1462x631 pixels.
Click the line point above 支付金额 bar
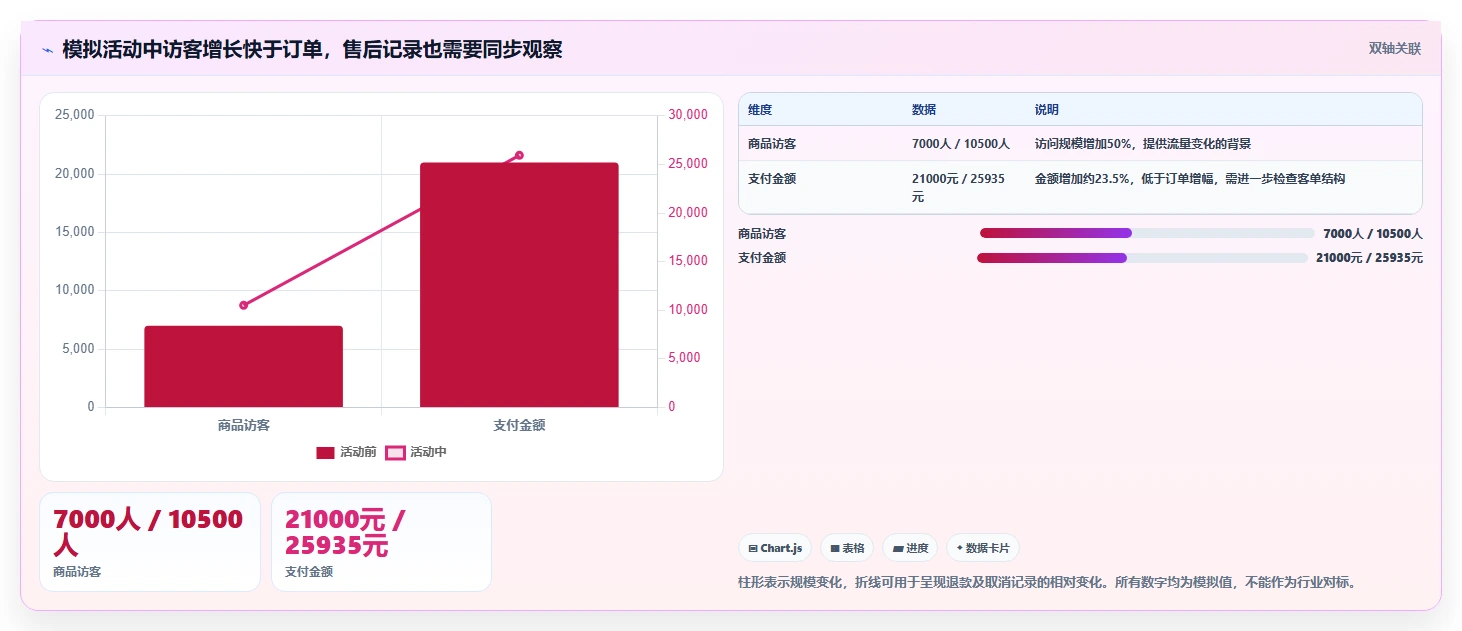pyautogui.click(x=519, y=155)
